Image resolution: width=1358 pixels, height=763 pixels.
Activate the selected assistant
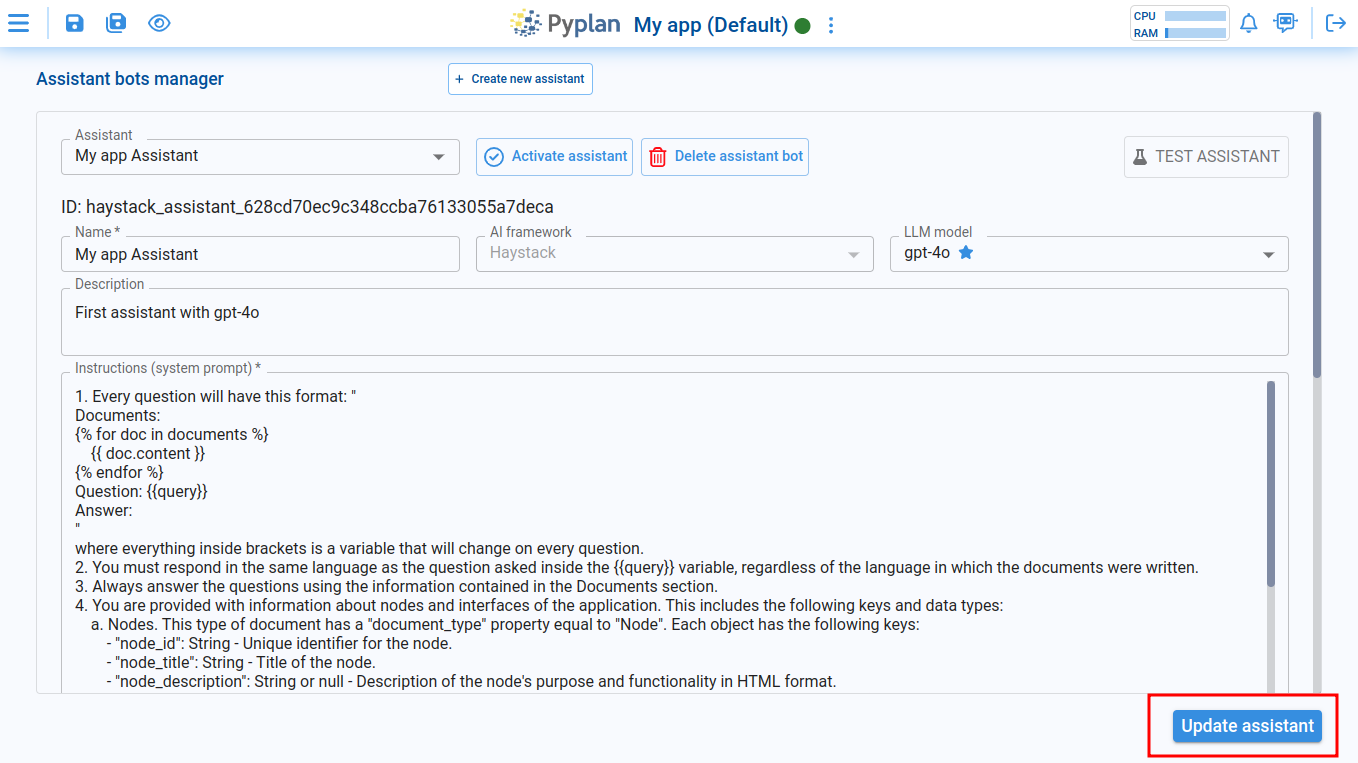click(x=554, y=156)
